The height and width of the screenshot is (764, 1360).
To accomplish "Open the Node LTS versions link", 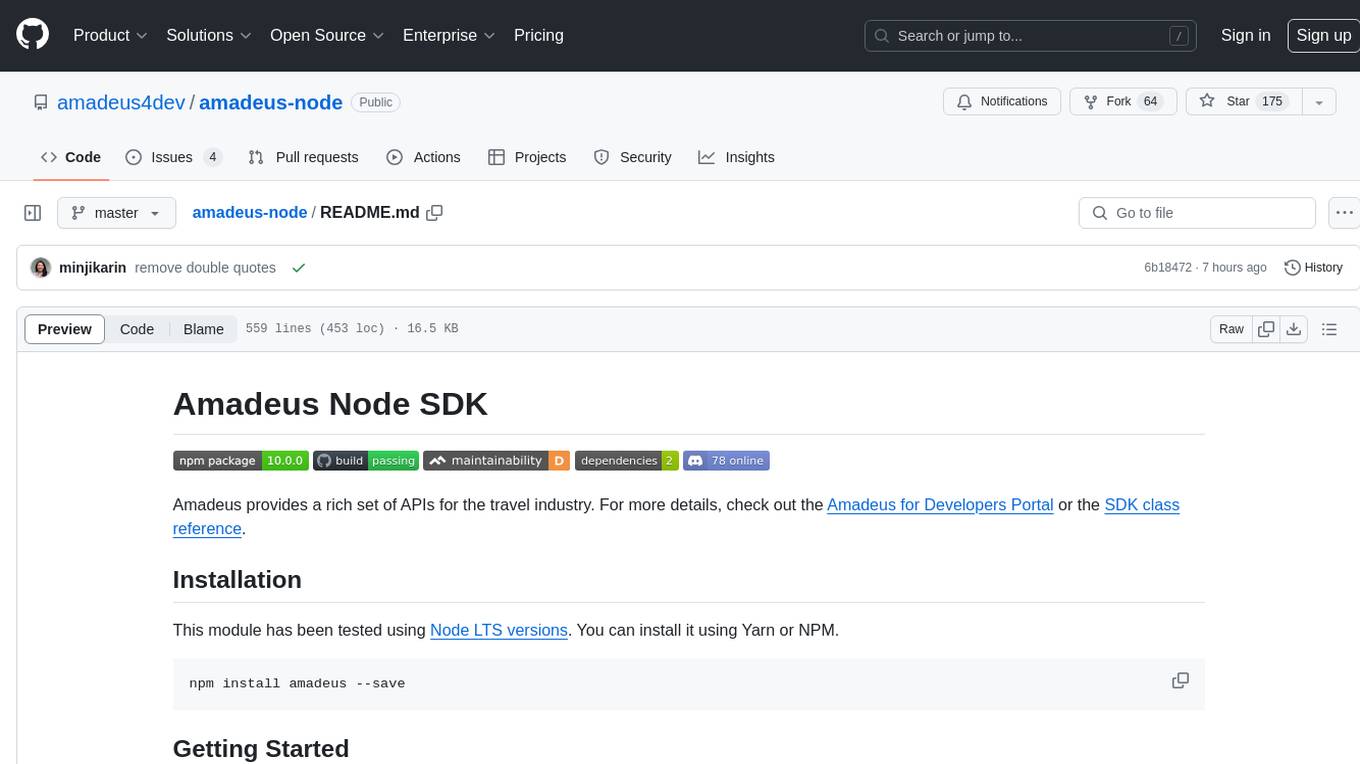I will [499, 630].
